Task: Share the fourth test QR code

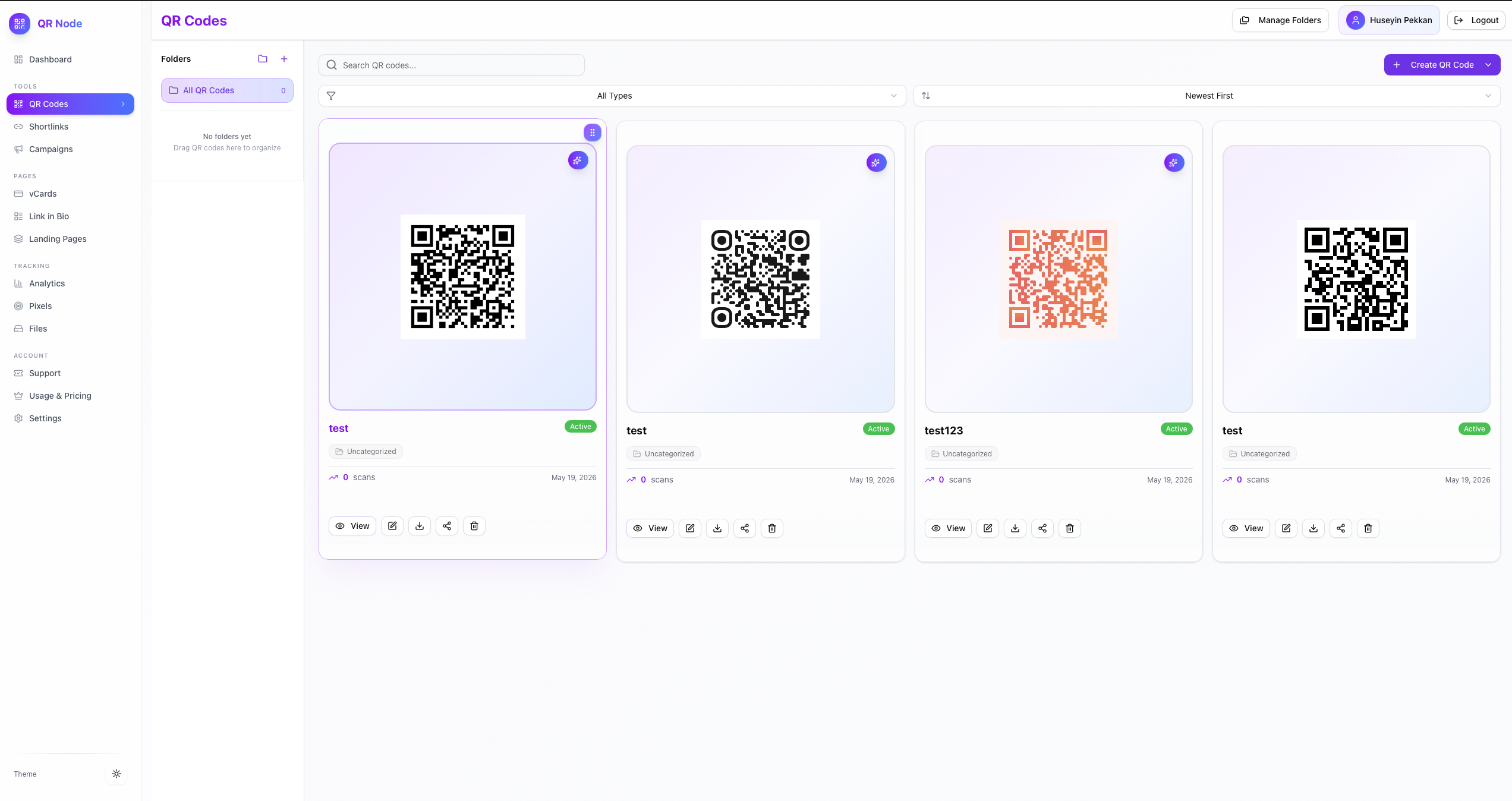Action: (x=1341, y=528)
